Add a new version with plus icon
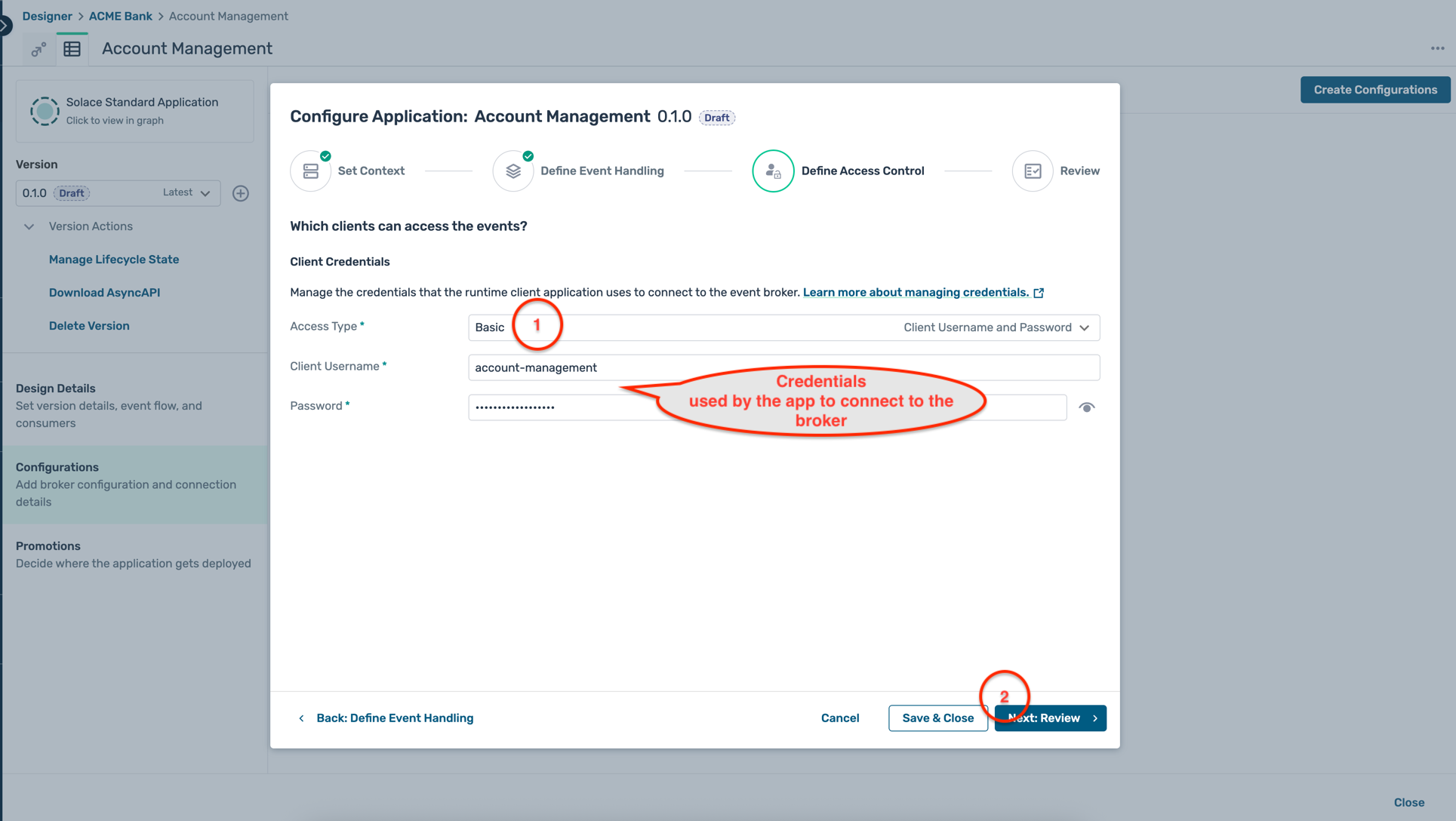 point(241,193)
